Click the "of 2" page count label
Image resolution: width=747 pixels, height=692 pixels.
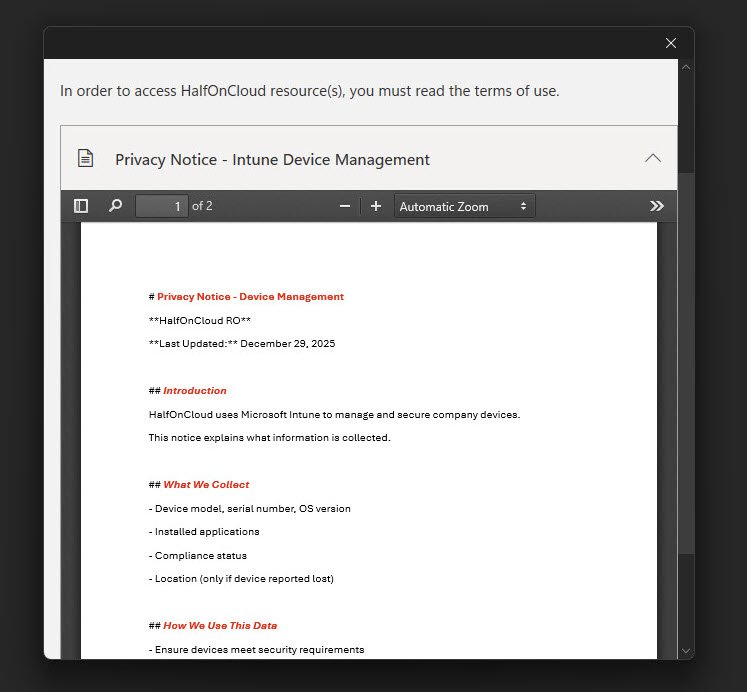(x=202, y=206)
